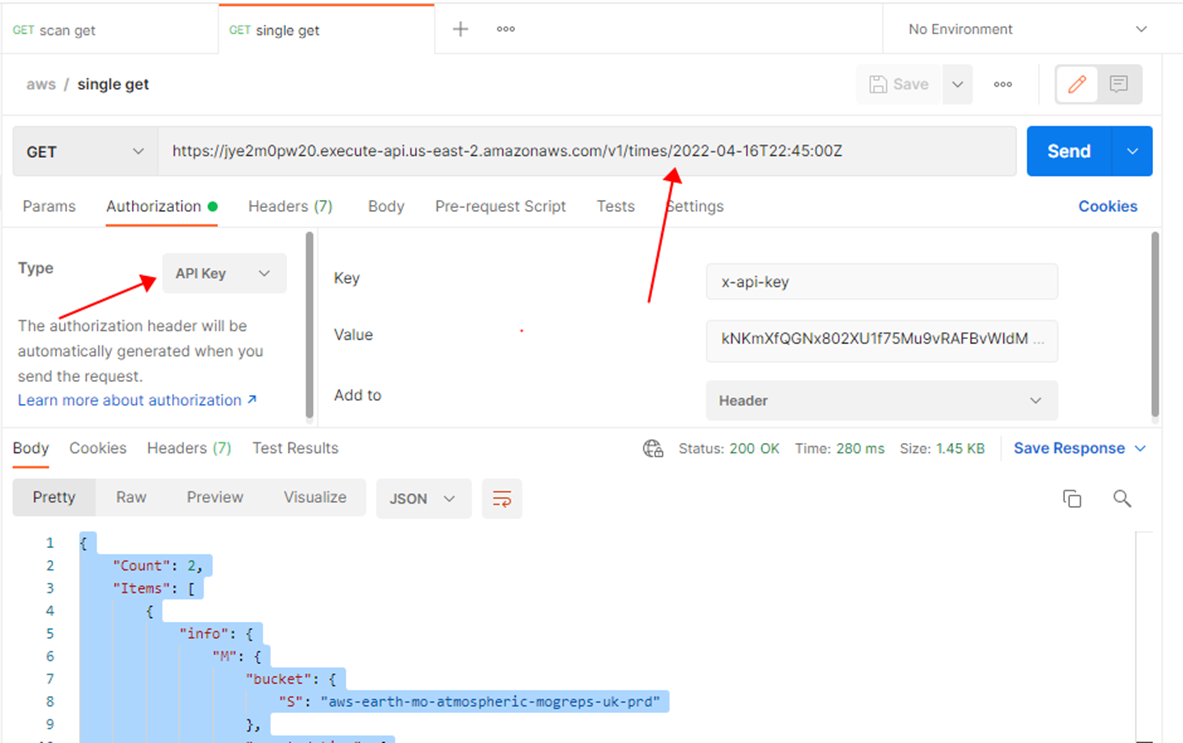The width and height of the screenshot is (1183, 743).
Task: Open the GET method dropdown
Action: pyautogui.click(x=85, y=152)
